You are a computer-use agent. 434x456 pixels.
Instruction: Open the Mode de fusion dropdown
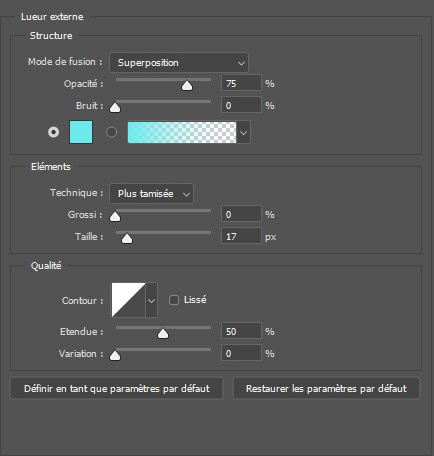(x=179, y=63)
